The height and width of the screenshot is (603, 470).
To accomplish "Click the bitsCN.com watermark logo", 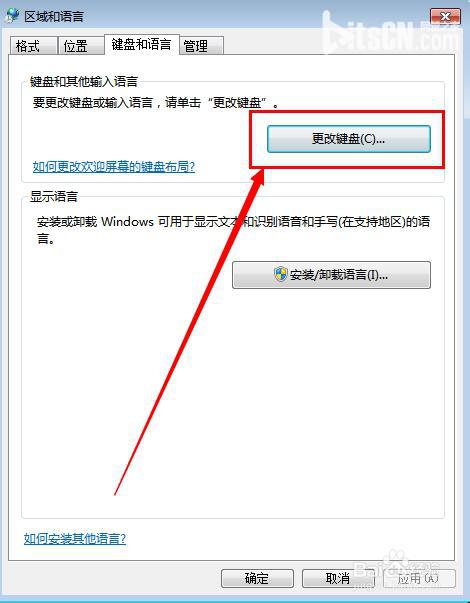I will pos(390,36).
